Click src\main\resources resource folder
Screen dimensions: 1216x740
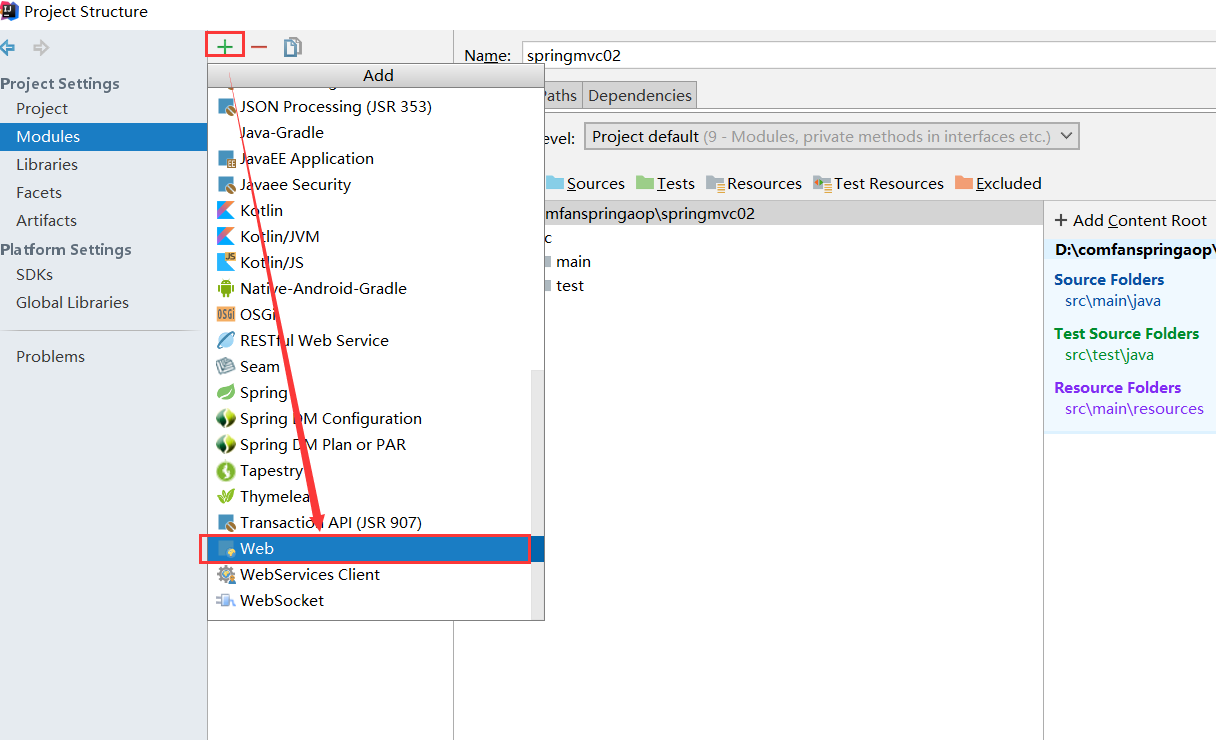tap(1134, 408)
